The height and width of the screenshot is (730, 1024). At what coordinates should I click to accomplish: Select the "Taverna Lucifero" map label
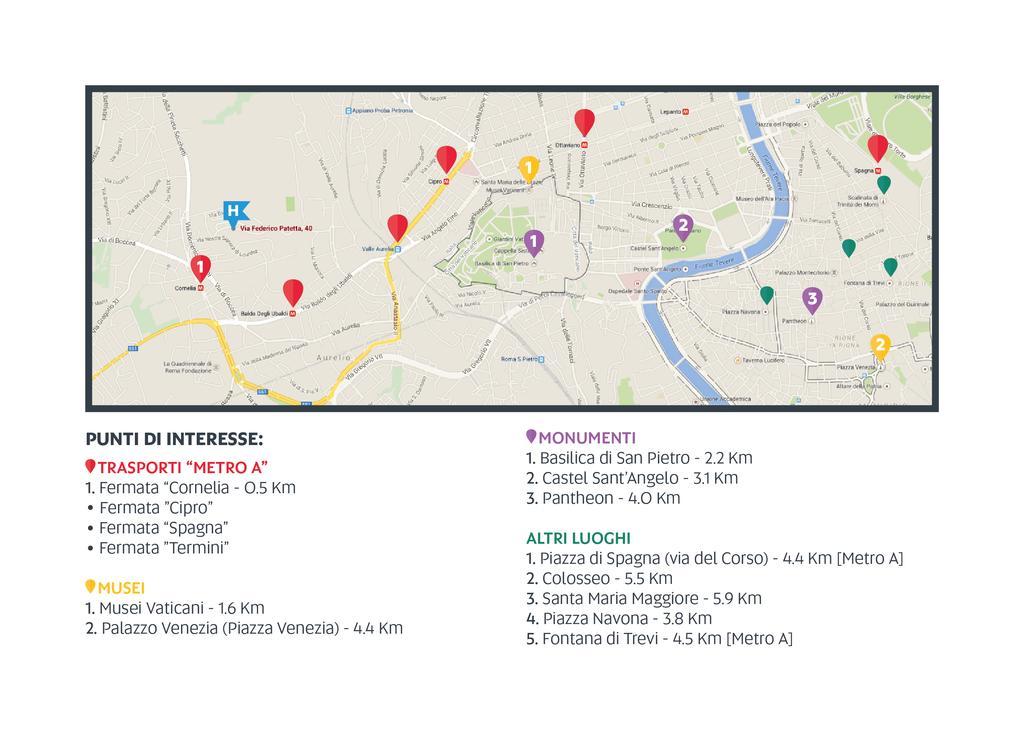coord(763,360)
